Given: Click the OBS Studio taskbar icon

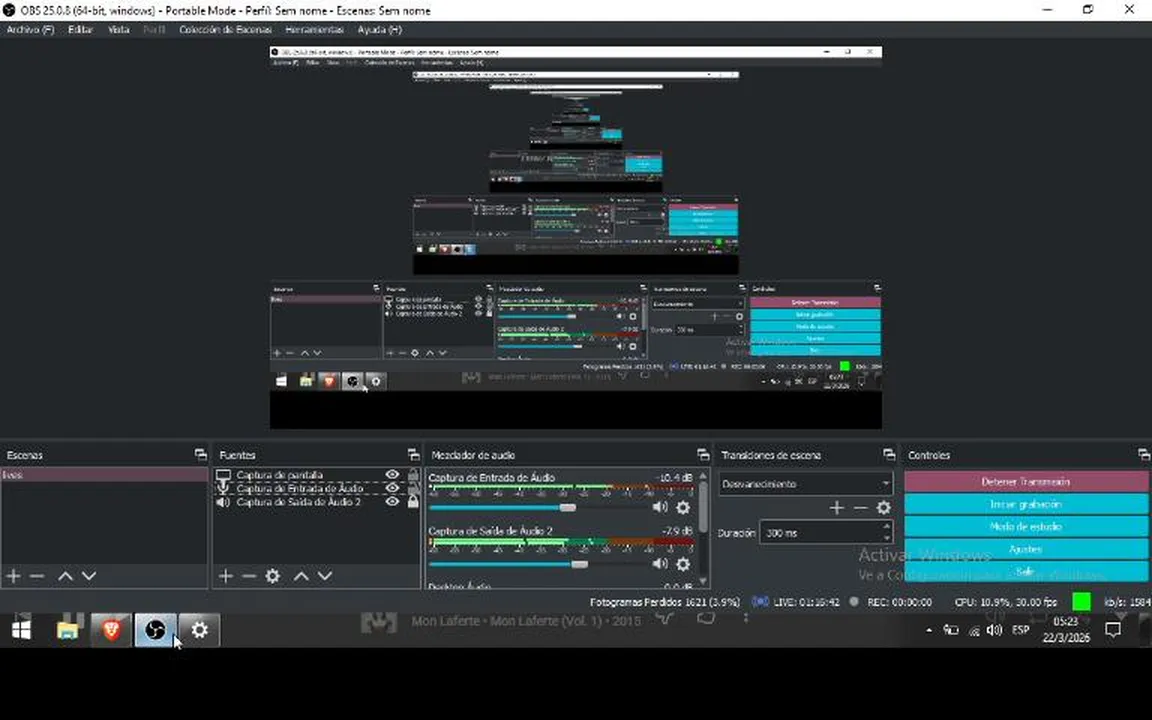Looking at the screenshot, I should click(x=155, y=630).
